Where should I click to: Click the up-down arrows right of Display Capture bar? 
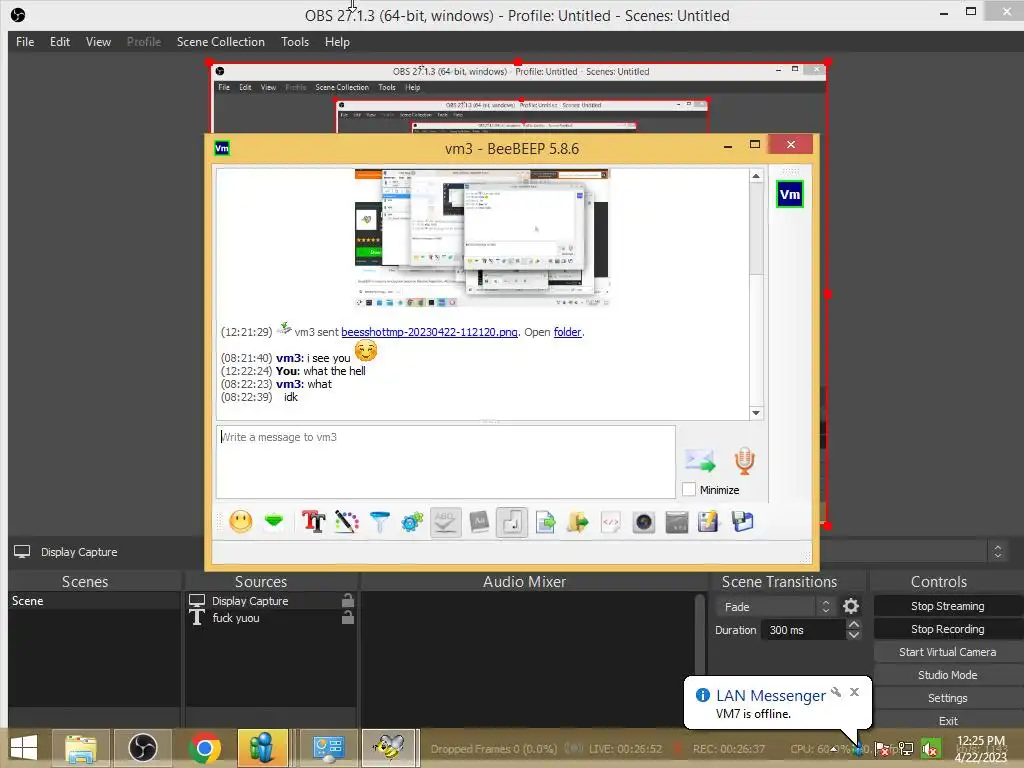tap(997, 552)
